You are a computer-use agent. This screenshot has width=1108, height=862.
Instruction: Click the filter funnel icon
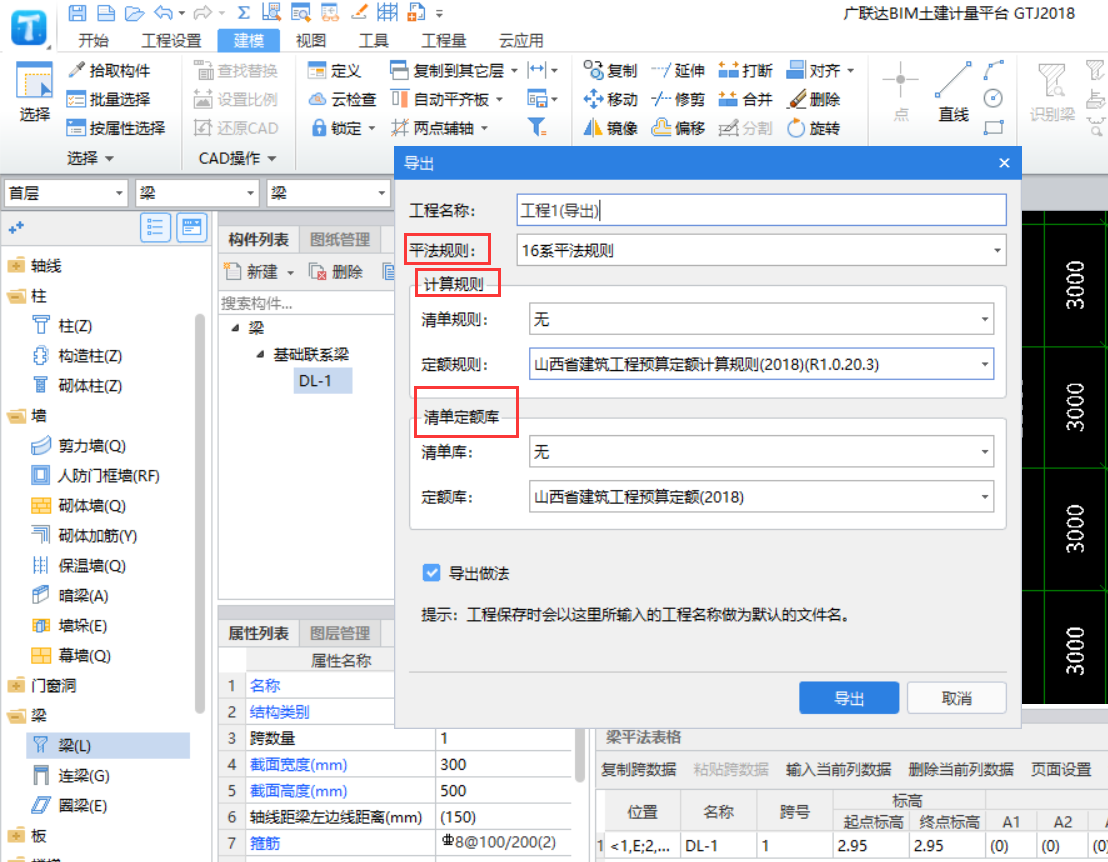coord(537,127)
